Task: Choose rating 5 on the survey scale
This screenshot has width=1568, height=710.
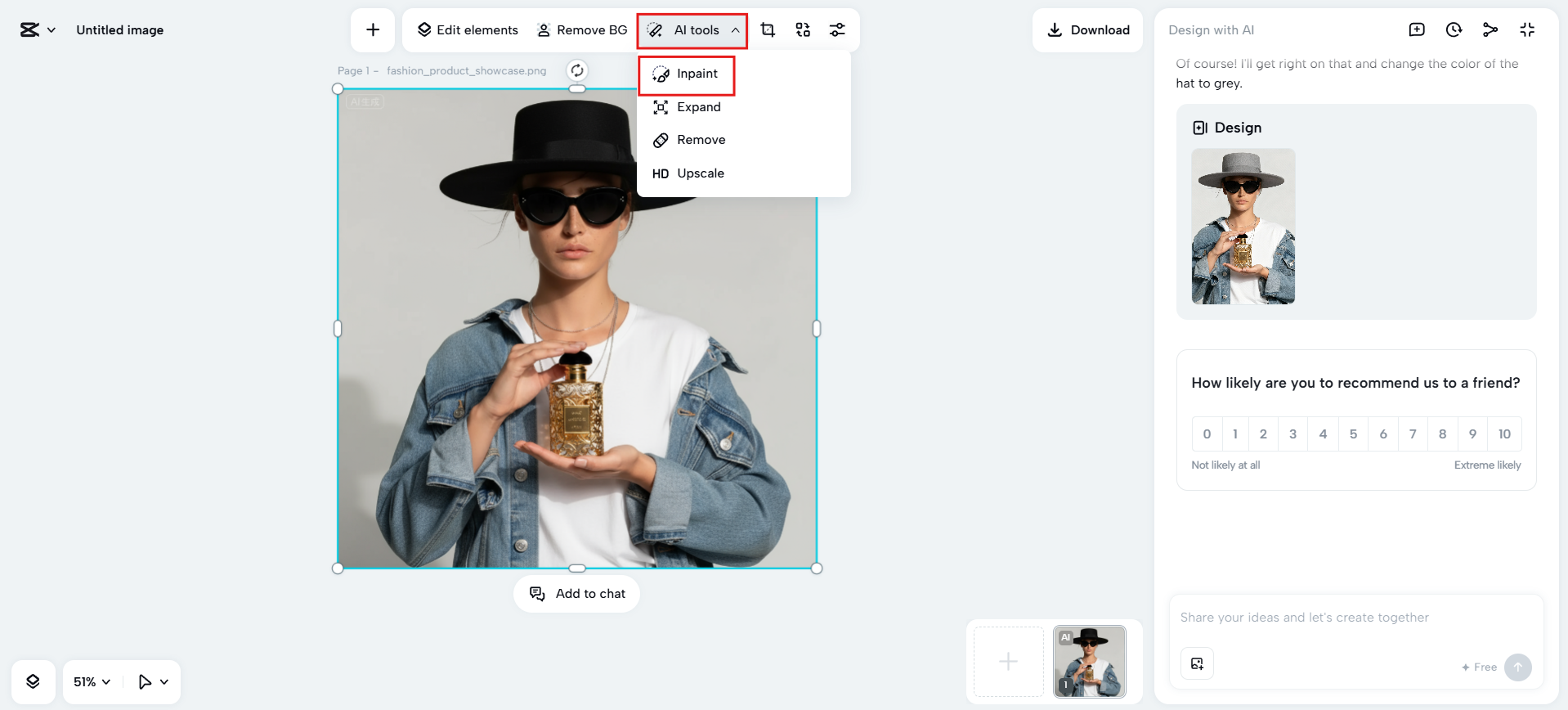Action: [1353, 434]
